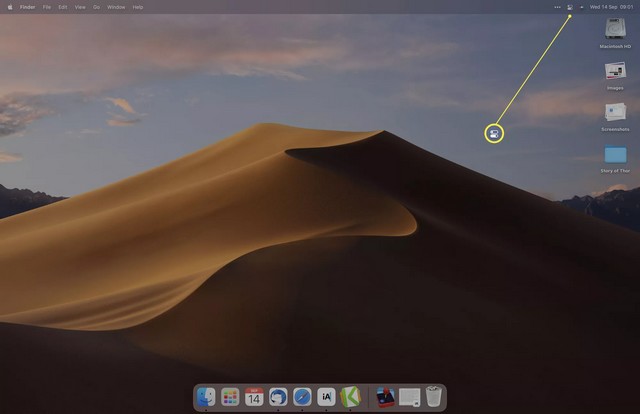Select the Story of Thor folder
Image resolution: width=640 pixels, height=414 pixels.
click(615, 154)
